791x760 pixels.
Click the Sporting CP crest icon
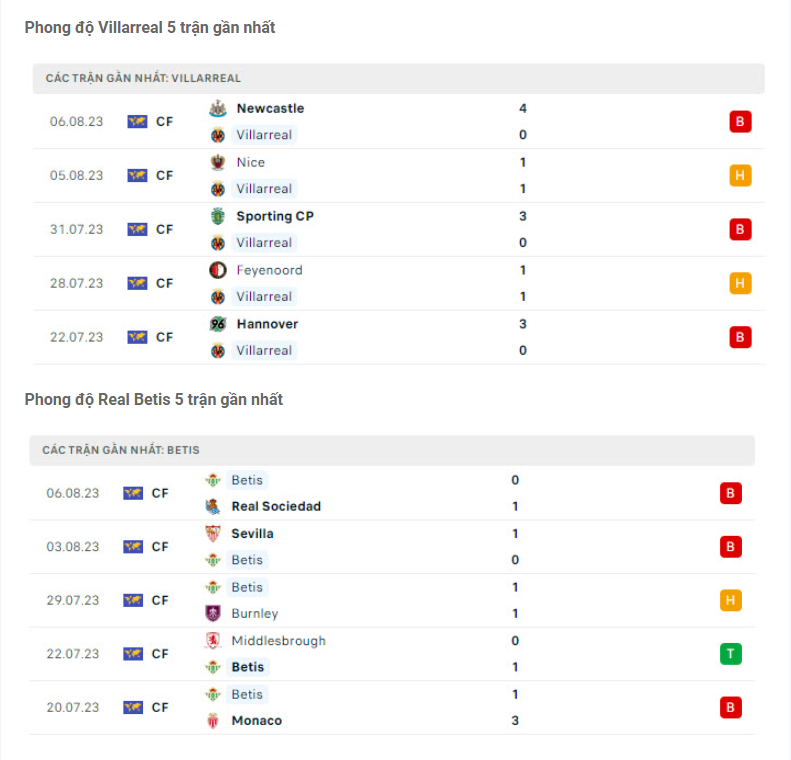(x=218, y=217)
